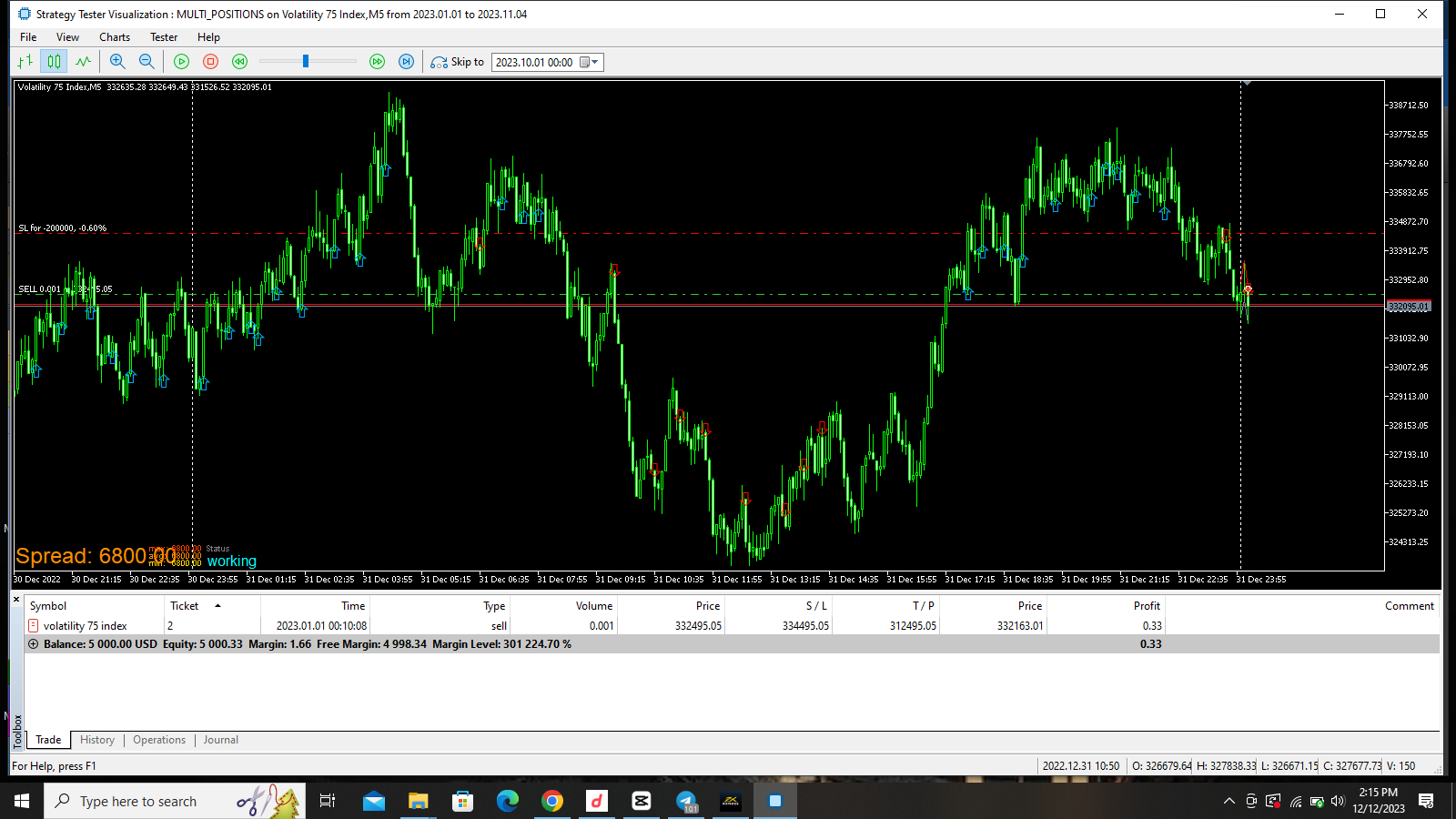Click open price 332495.05 in position row
Image resolution: width=1456 pixels, height=819 pixels.
698,626
